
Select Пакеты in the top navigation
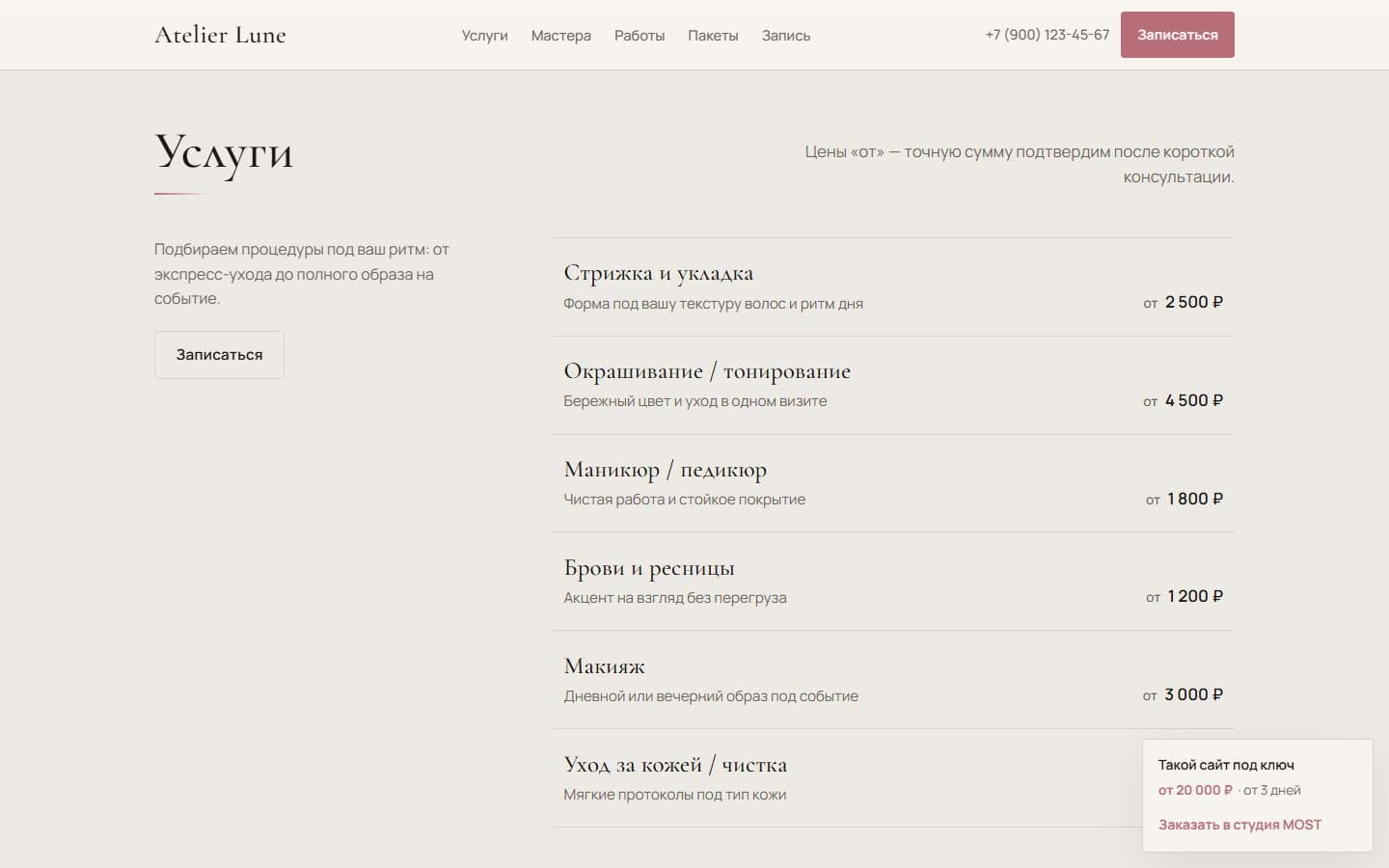pyautogui.click(x=713, y=36)
